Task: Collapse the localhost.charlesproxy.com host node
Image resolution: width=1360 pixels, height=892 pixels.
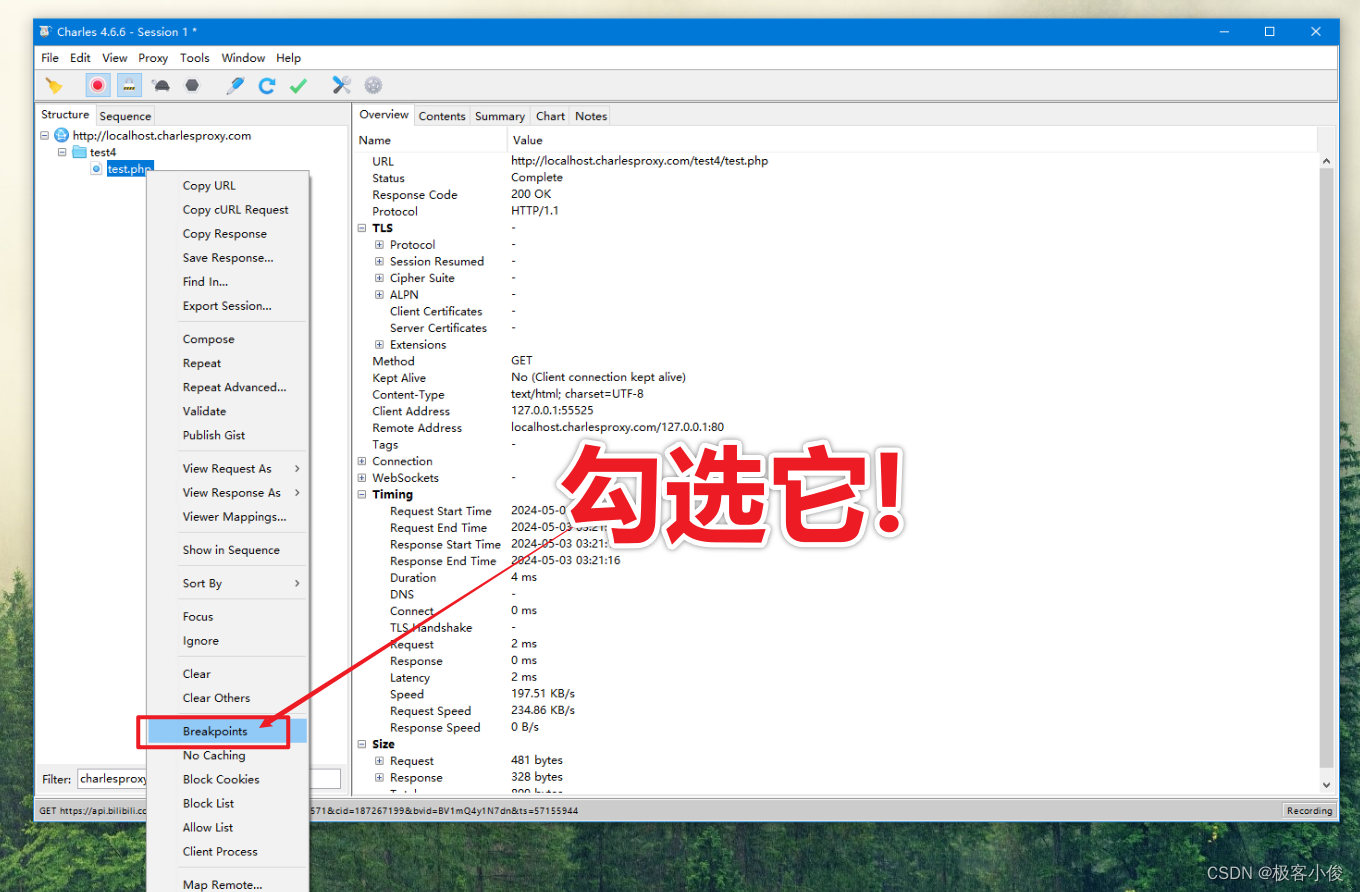Action: point(45,136)
